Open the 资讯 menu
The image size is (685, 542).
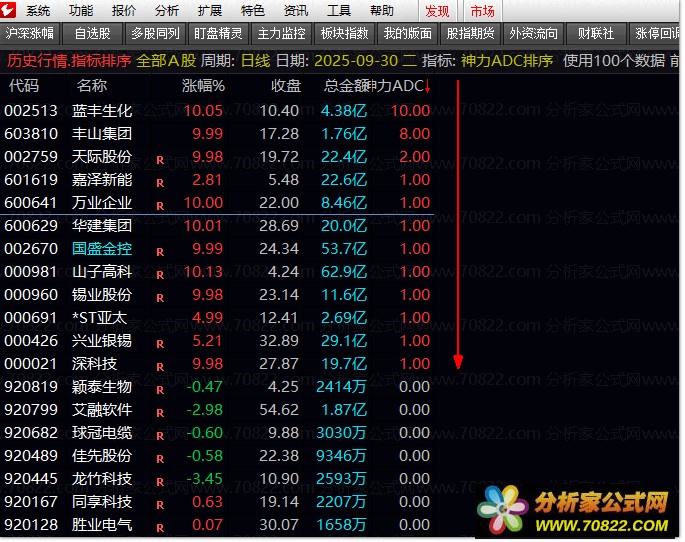[x=296, y=10]
